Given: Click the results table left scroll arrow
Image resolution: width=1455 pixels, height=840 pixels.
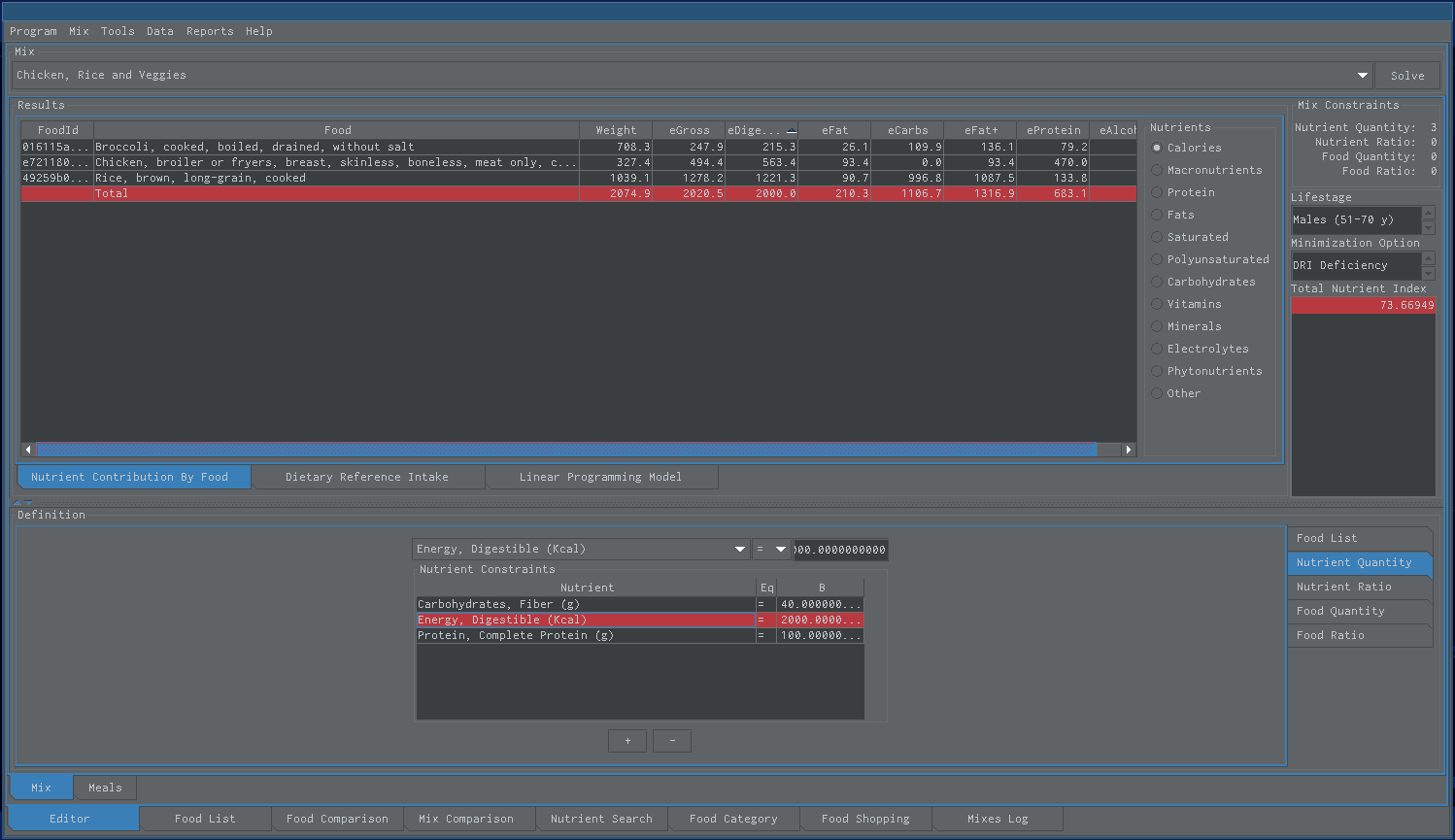Looking at the screenshot, I should point(28,450).
